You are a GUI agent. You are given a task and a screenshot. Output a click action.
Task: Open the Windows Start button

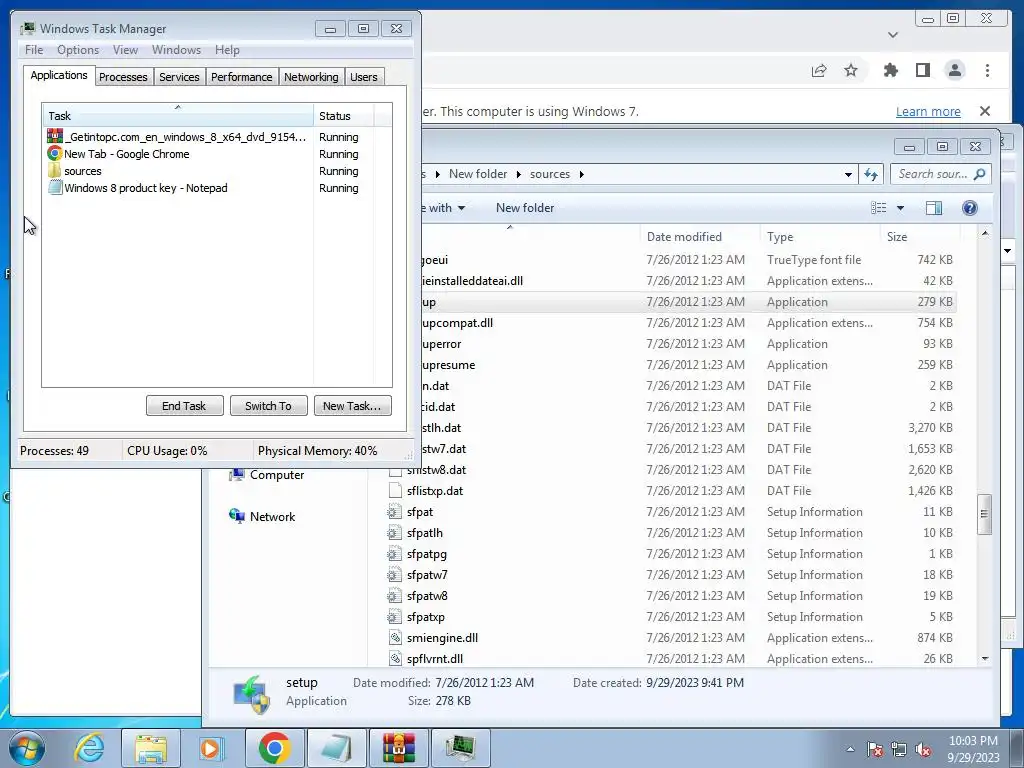26,748
